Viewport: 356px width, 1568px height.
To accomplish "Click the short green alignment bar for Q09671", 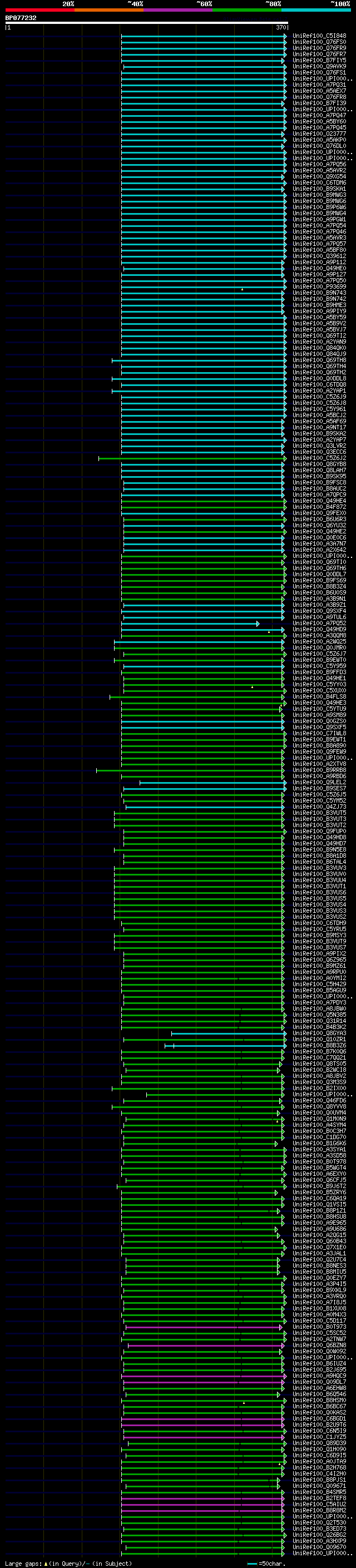I will coord(202,1486).
